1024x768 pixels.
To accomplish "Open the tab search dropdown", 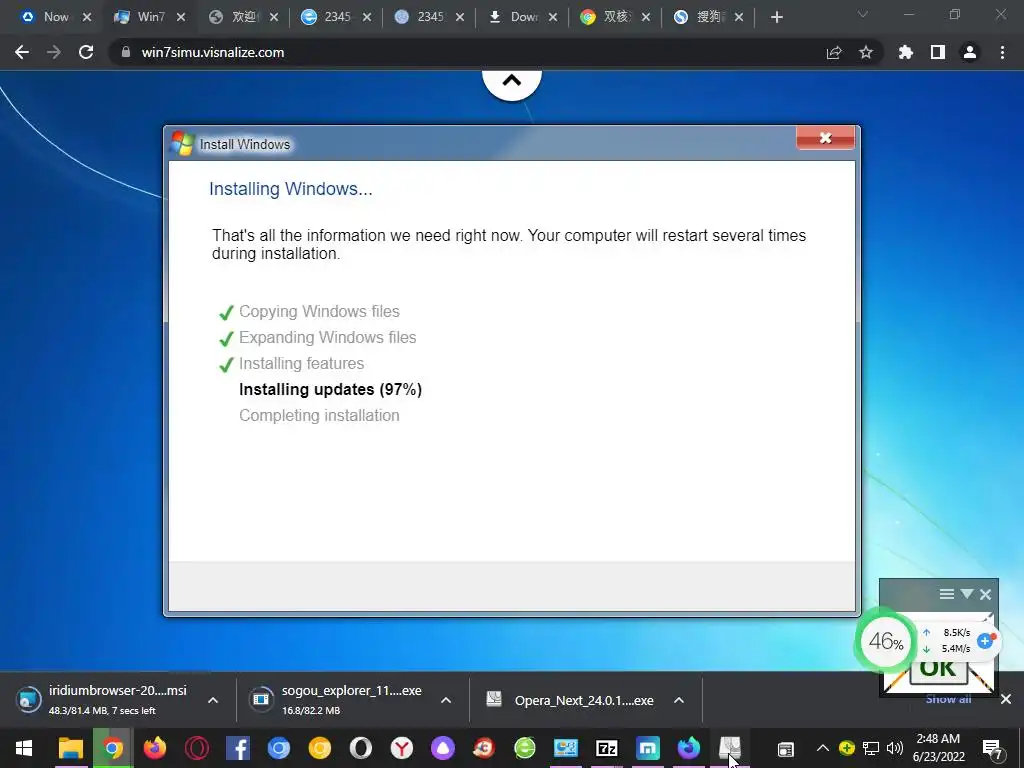I will (863, 14).
